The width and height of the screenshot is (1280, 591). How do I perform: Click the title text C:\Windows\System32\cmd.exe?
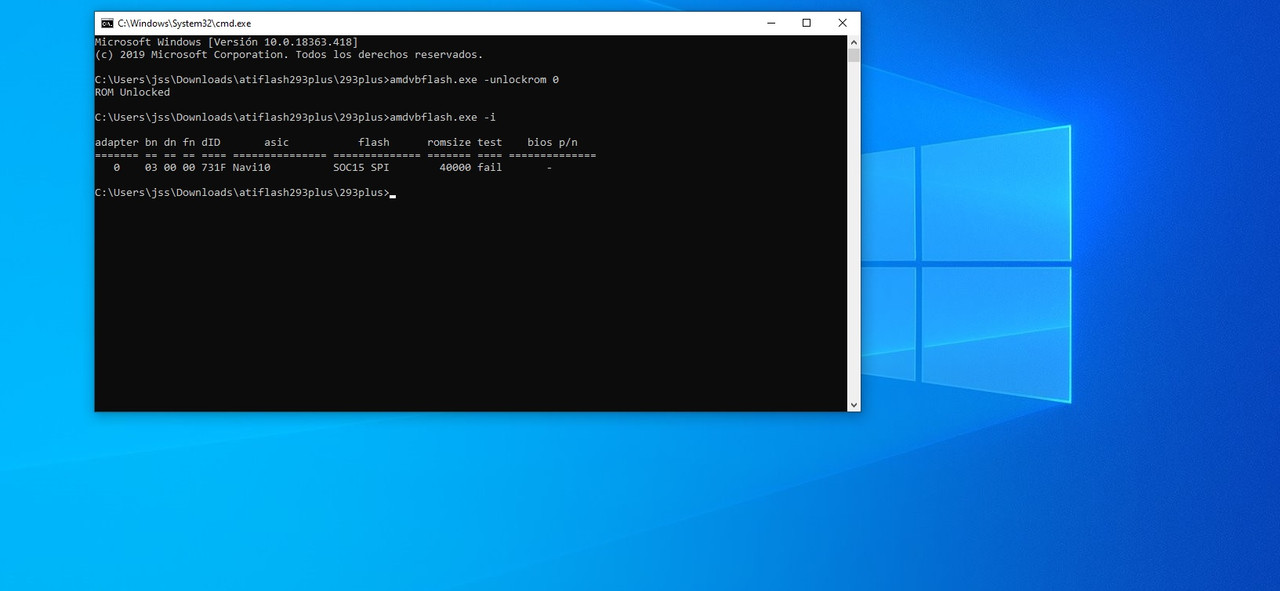[x=185, y=23]
